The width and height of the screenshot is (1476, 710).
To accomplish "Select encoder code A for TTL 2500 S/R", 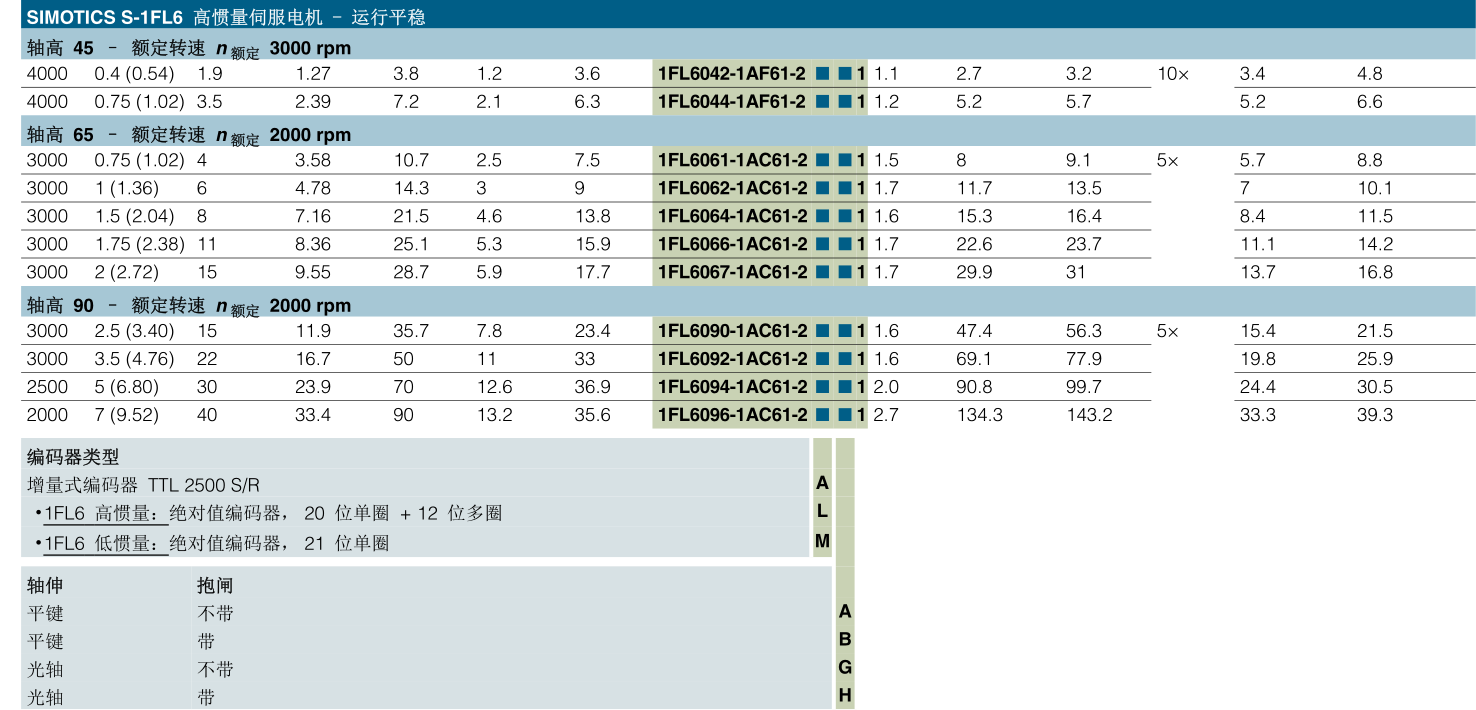I will pos(822,484).
